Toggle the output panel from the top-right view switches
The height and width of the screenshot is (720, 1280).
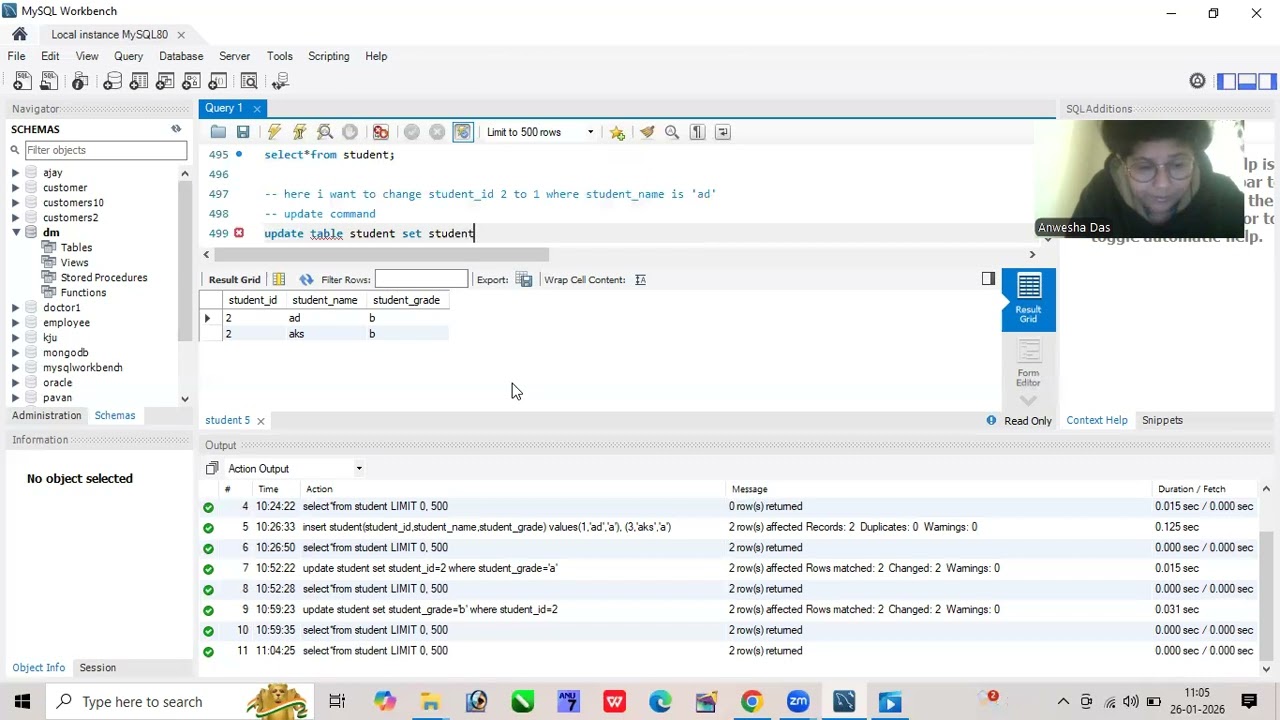(x=1247, y=82)
